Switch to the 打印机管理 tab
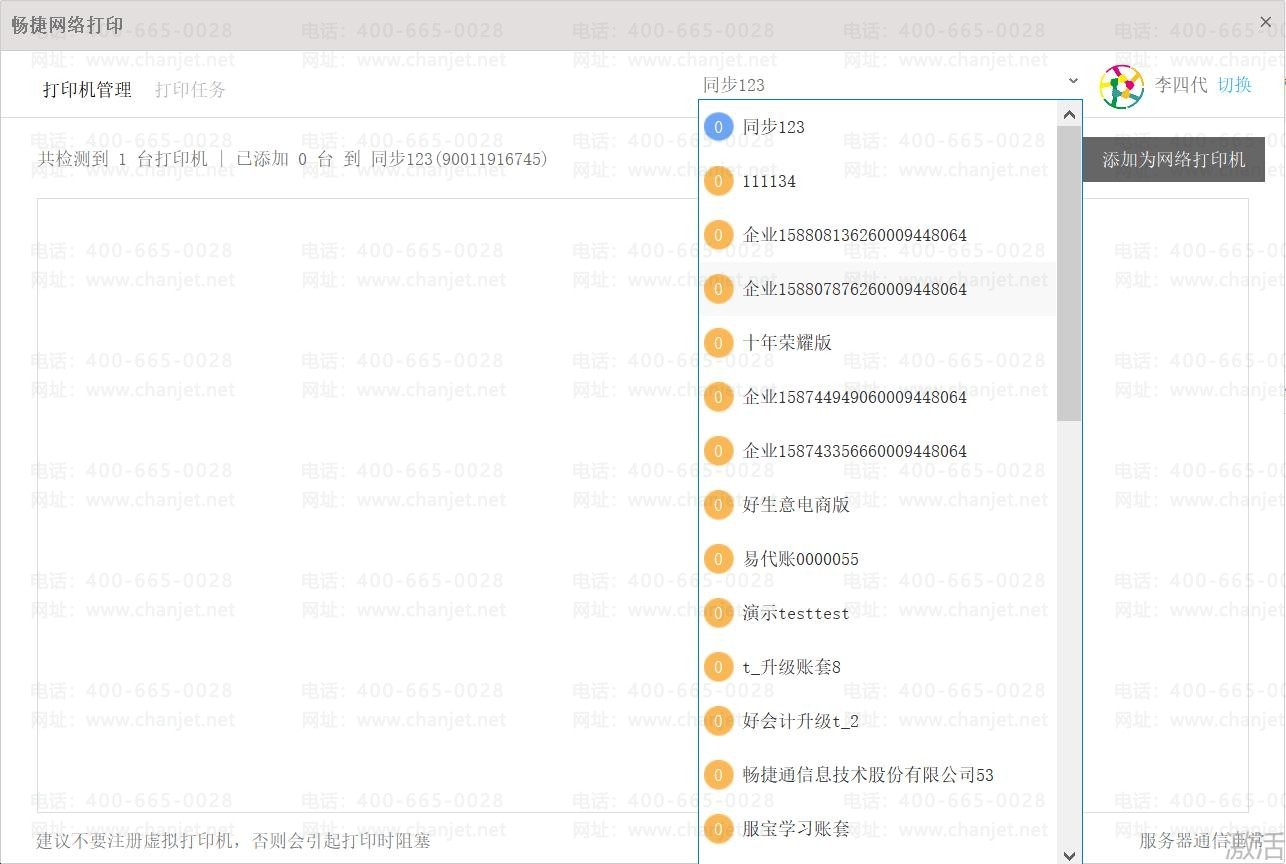Viewport: 1286px width, 864px height. click(x=87, y=90)
